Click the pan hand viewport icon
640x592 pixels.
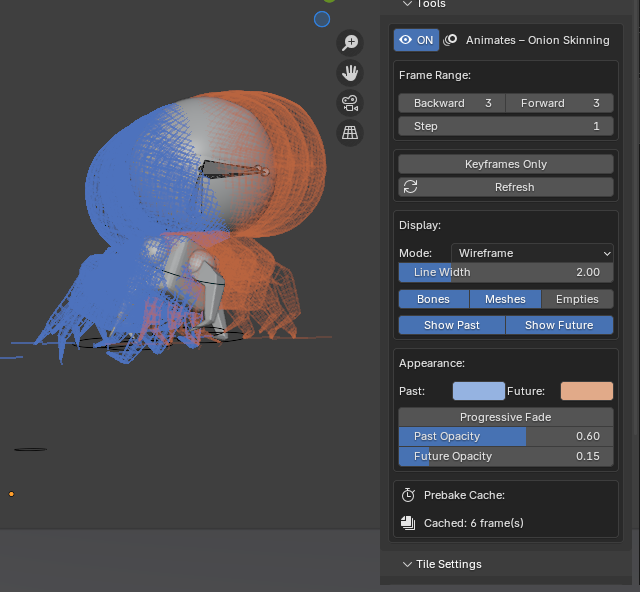pos(350,72)
